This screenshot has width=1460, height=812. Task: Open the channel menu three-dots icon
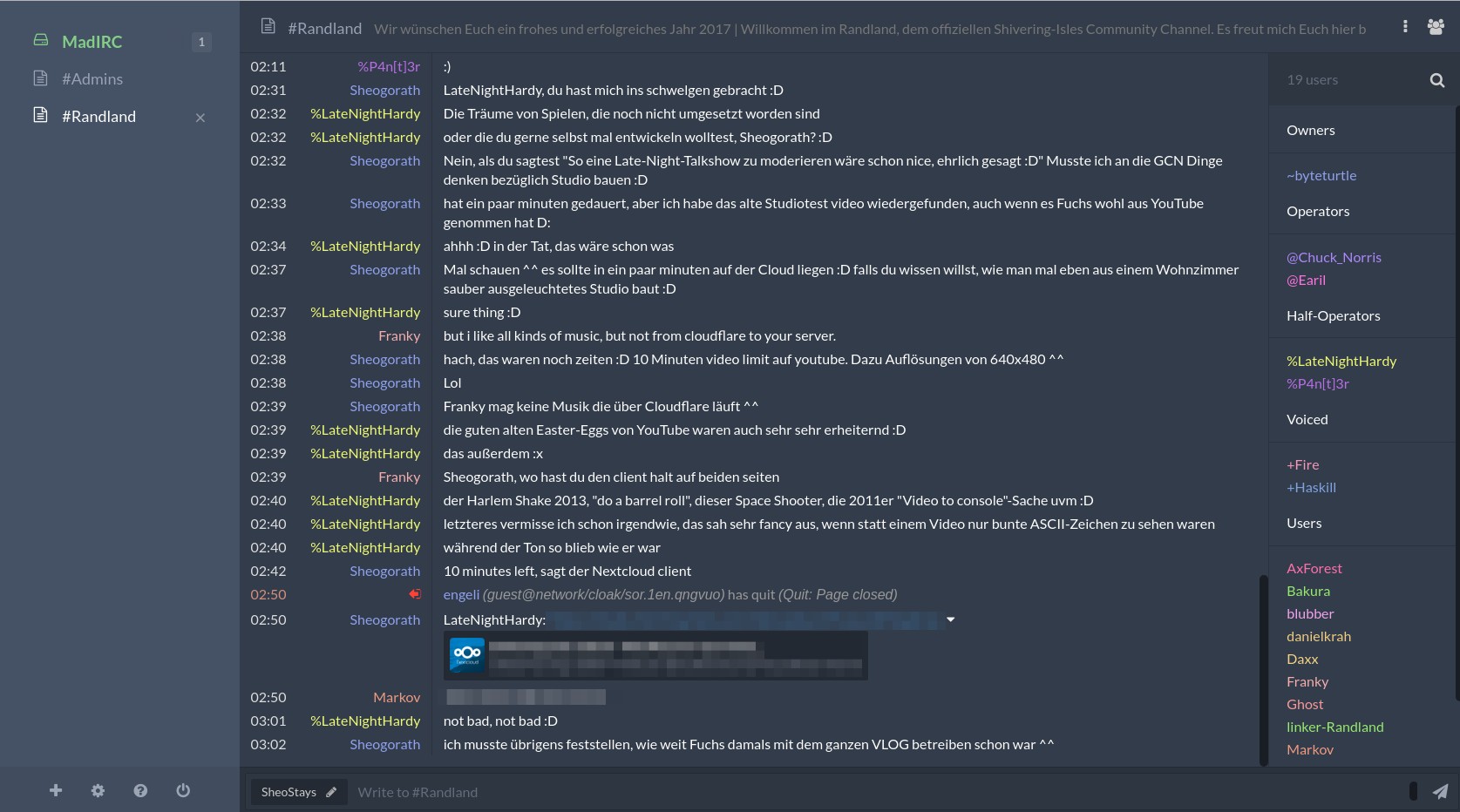(1405, 27)
